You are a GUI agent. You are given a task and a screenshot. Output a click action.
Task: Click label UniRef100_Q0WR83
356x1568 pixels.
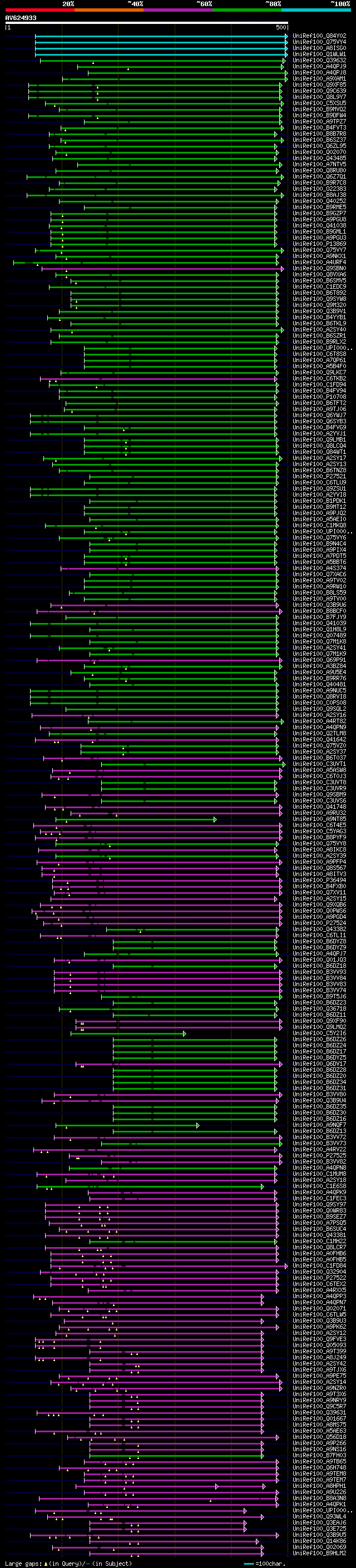(x=319, y=1210)
